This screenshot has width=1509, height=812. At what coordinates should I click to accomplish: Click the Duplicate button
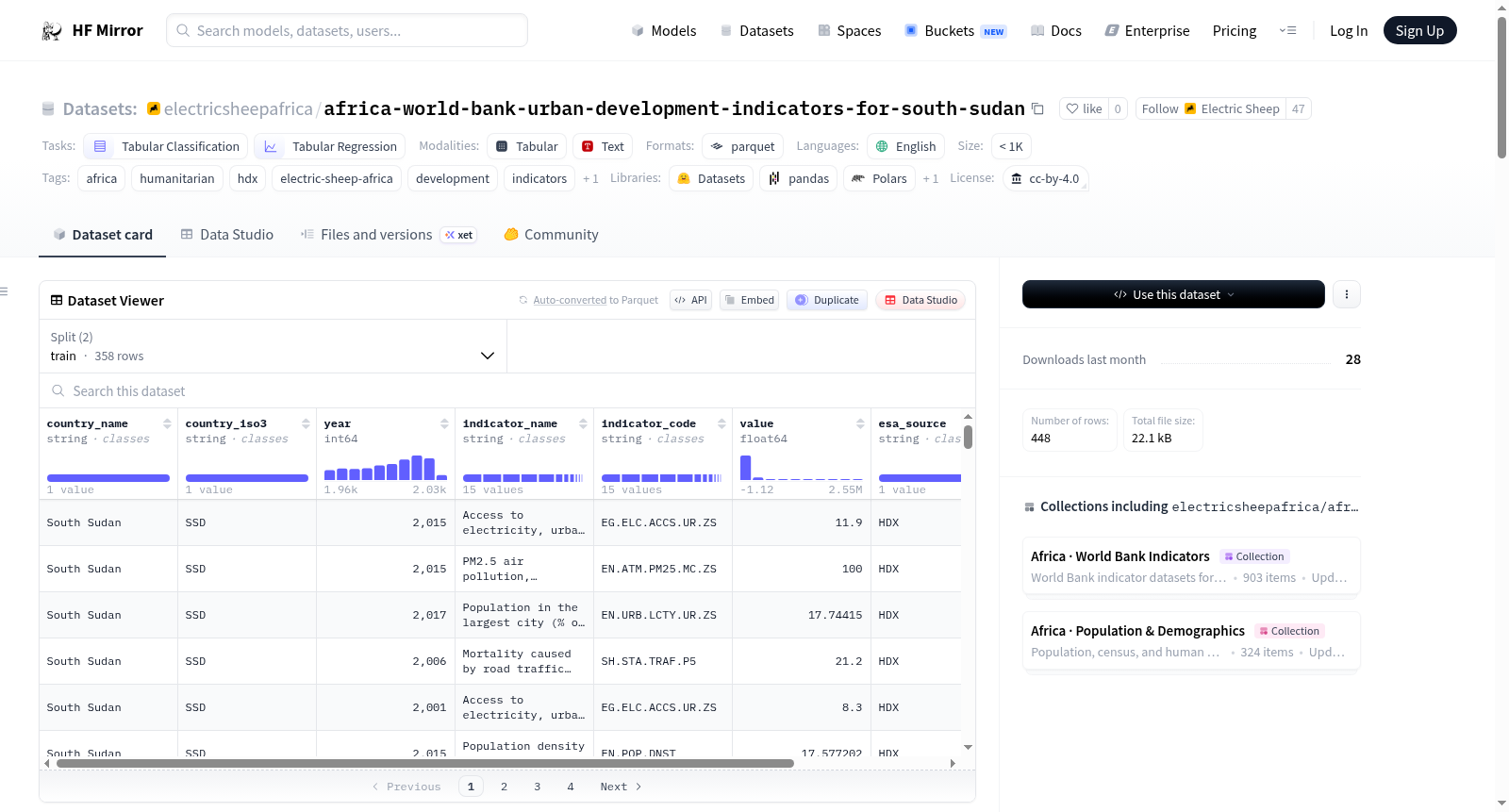(826, 300)
